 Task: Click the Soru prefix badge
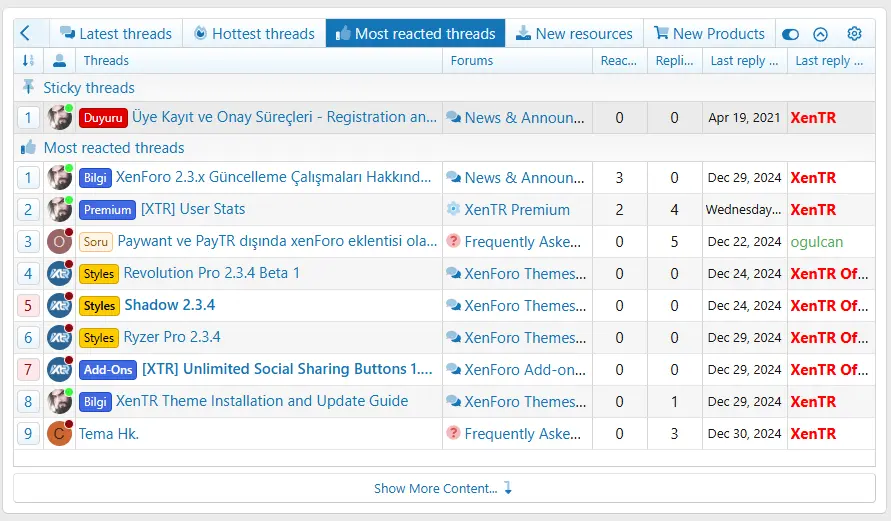[95, 241]
